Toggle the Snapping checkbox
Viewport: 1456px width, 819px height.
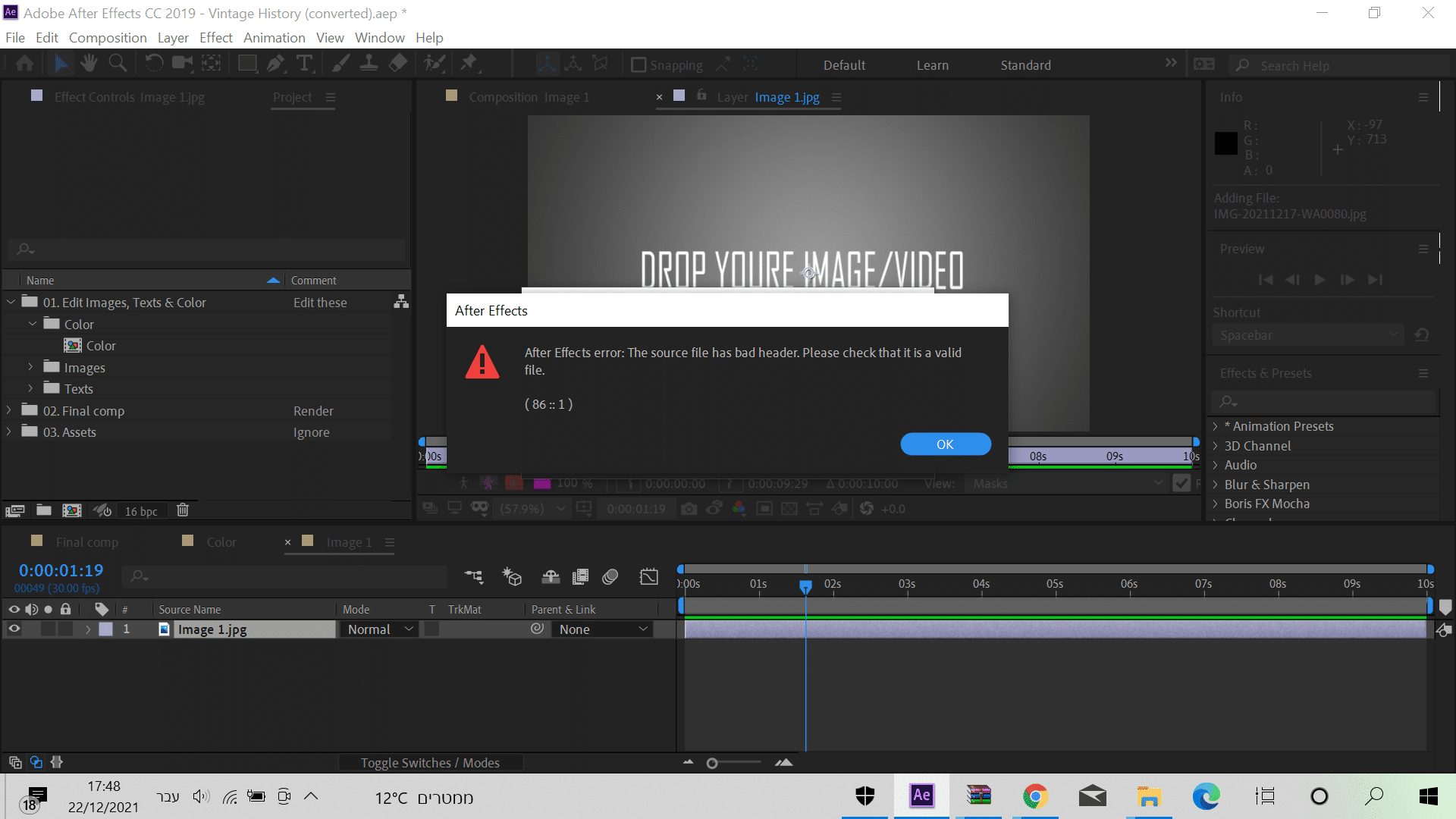(639, 65)
